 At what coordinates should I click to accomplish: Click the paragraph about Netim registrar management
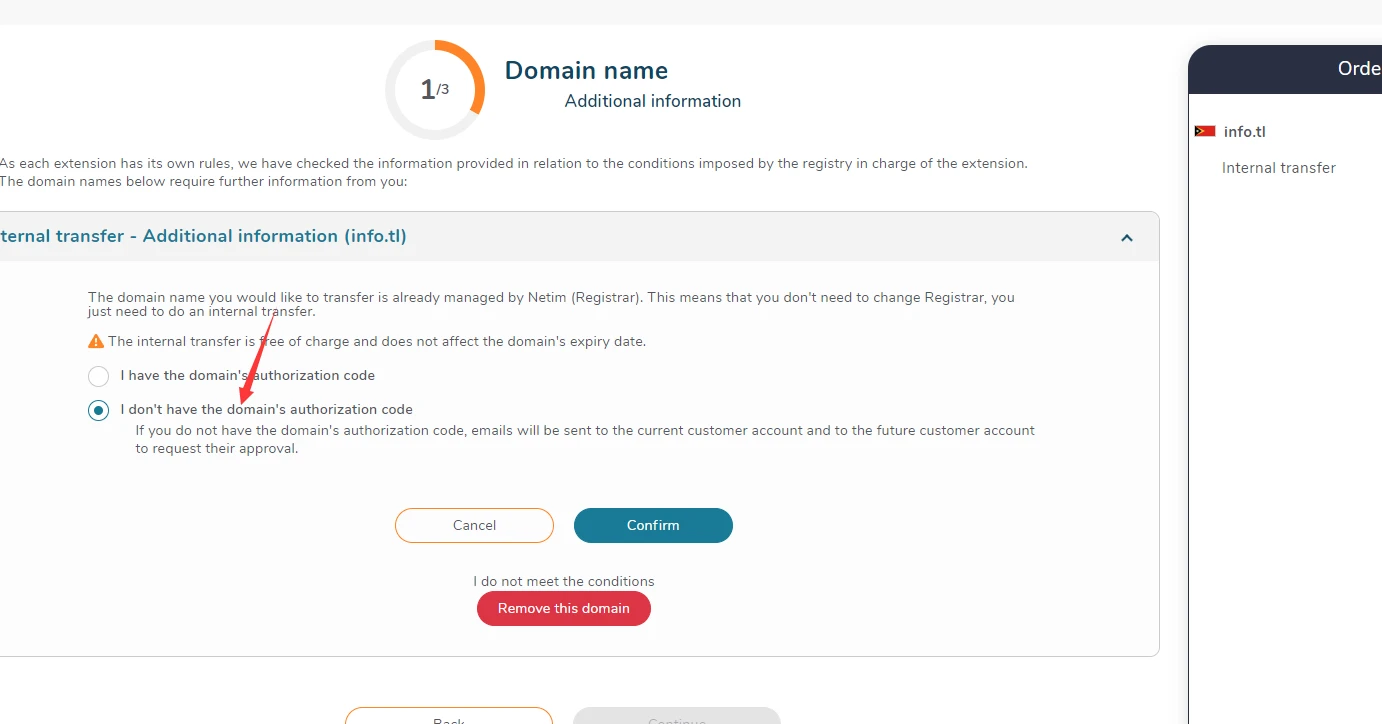[x=551, y=304]
